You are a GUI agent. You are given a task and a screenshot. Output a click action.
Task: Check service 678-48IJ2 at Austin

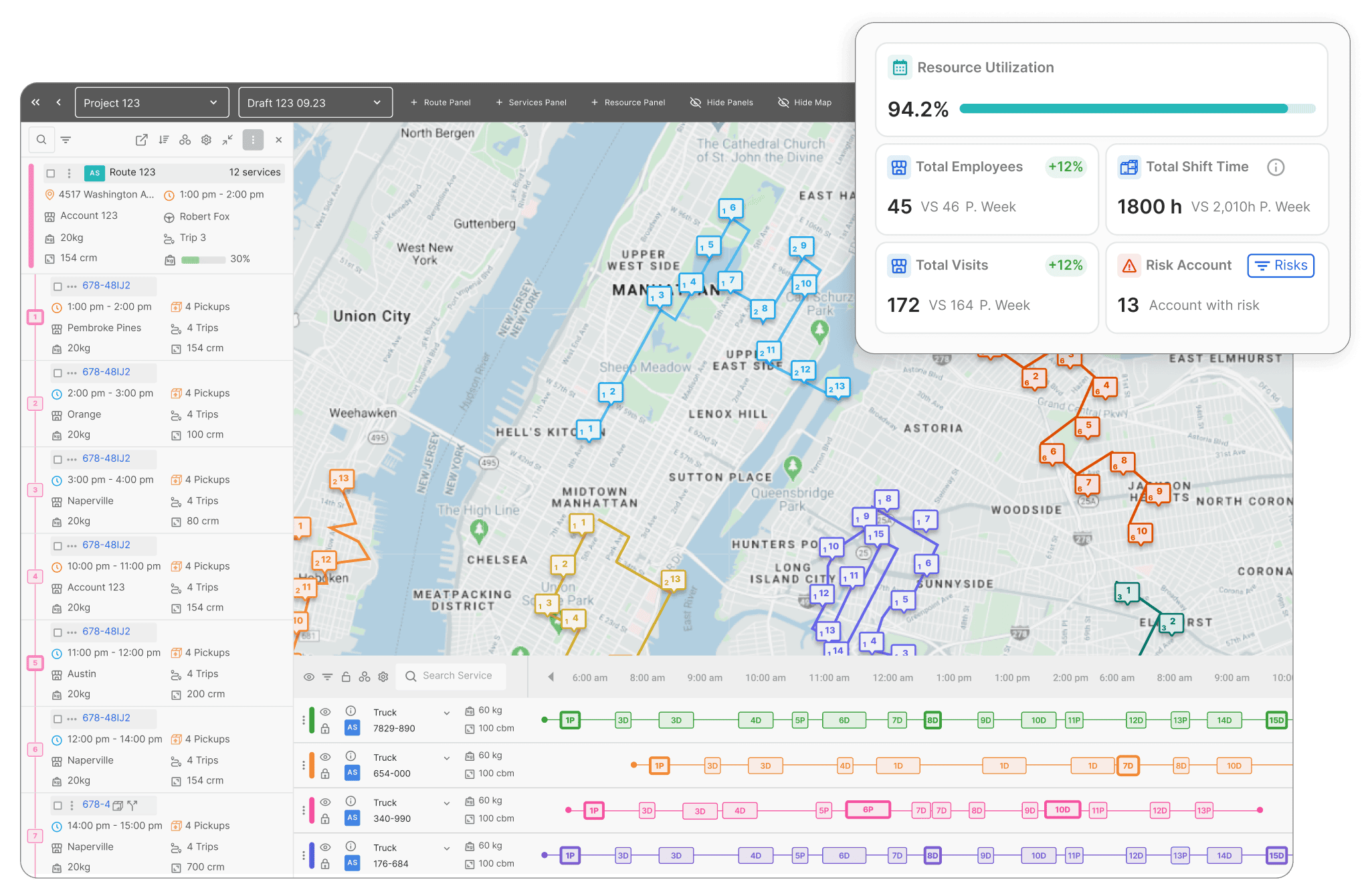(x=58, y=632)
